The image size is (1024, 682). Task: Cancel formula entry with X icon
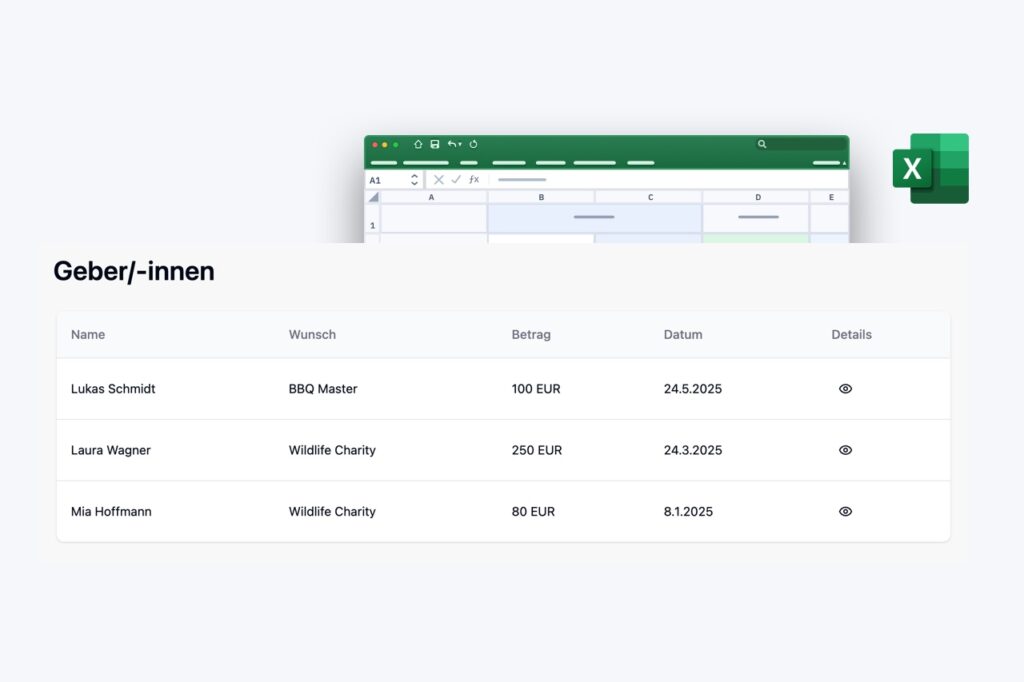click(438, 180)
